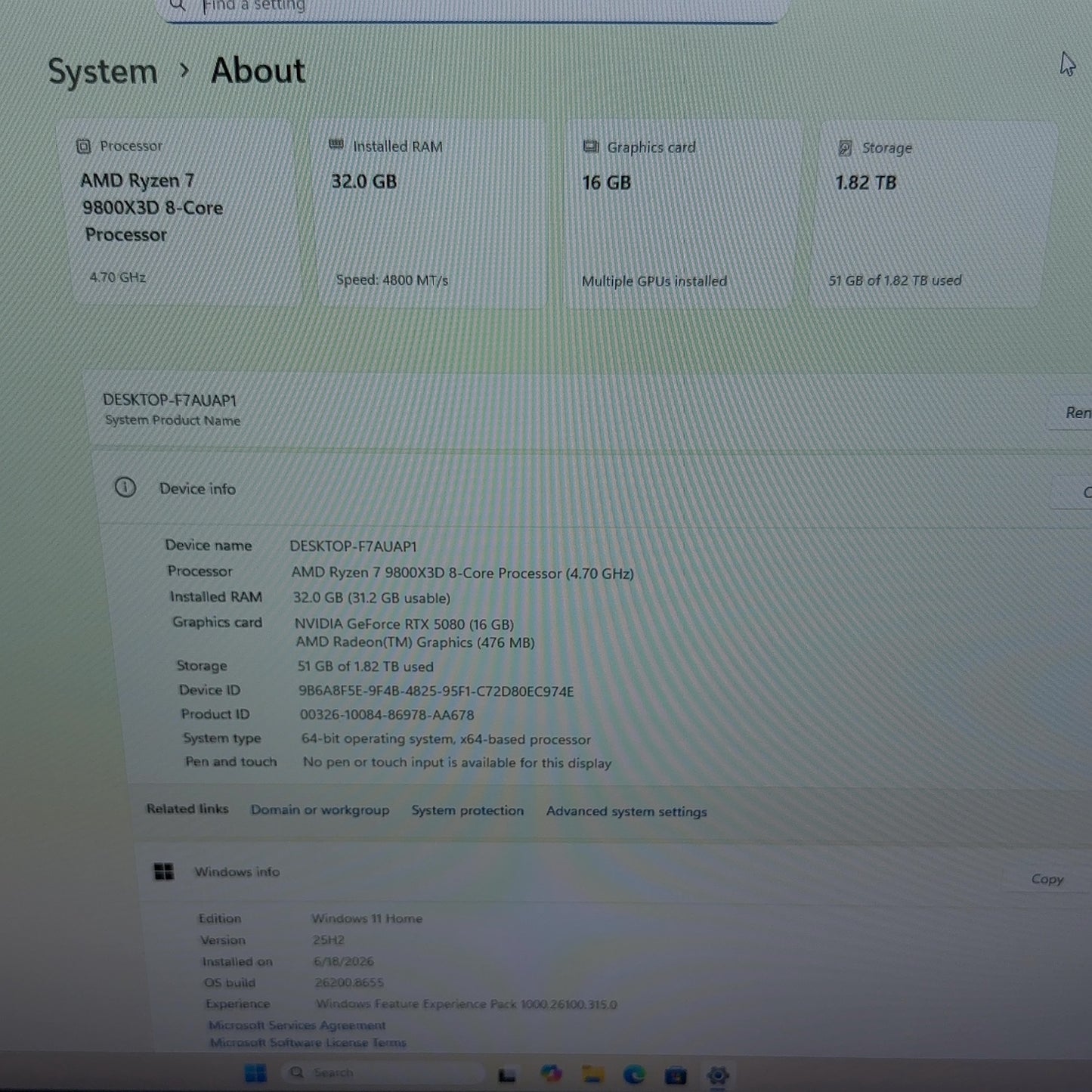
Task: Open Advanced system settings link
Action: [x=626, y=811]
